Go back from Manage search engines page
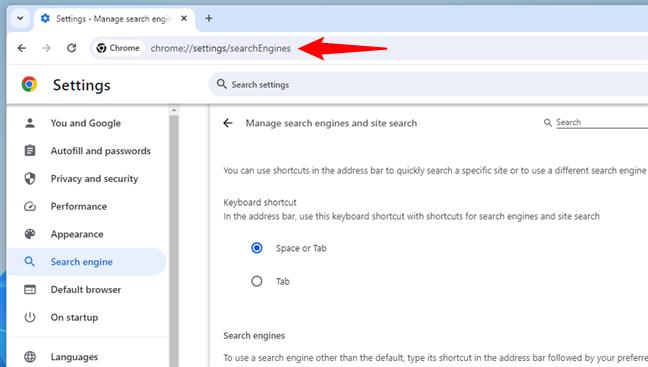This screenshot has width=648, height=367. [228, 123]
